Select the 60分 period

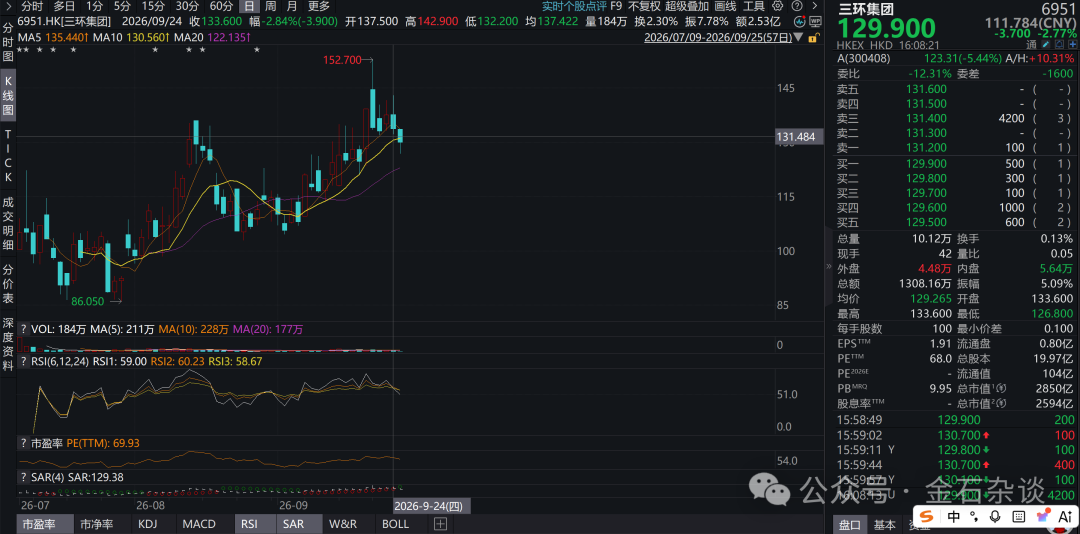click(x=221, y=6)
